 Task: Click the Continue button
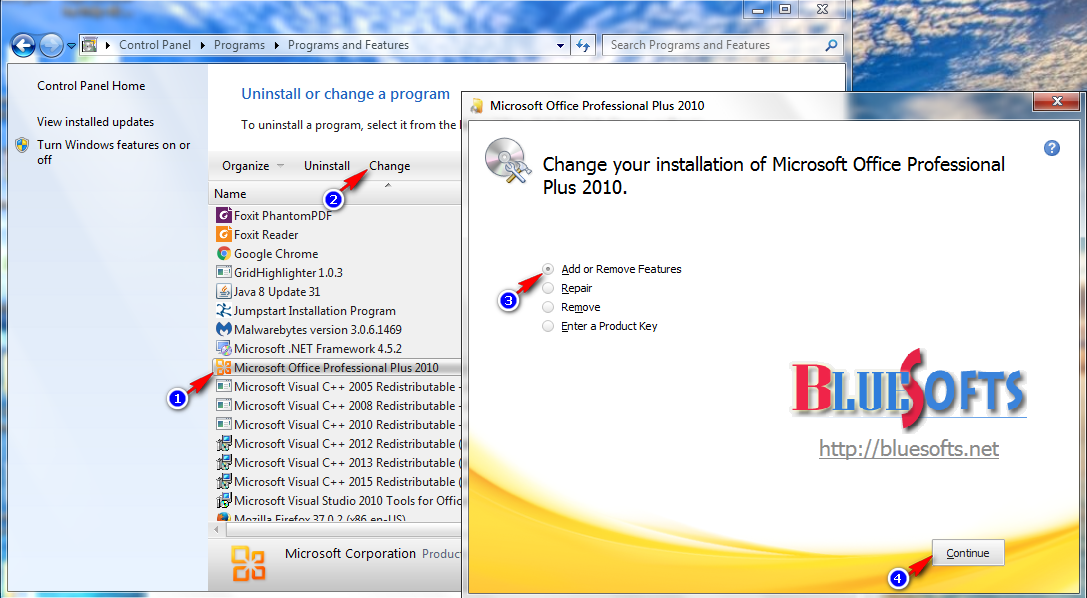tap(968, 553)
